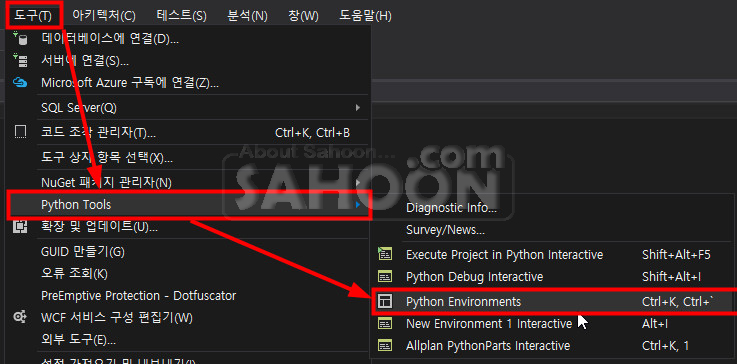This screenshot has height=364, width=737.
Task: Click the Python Tools submenu arrow
Action: [x=359, y=205]
